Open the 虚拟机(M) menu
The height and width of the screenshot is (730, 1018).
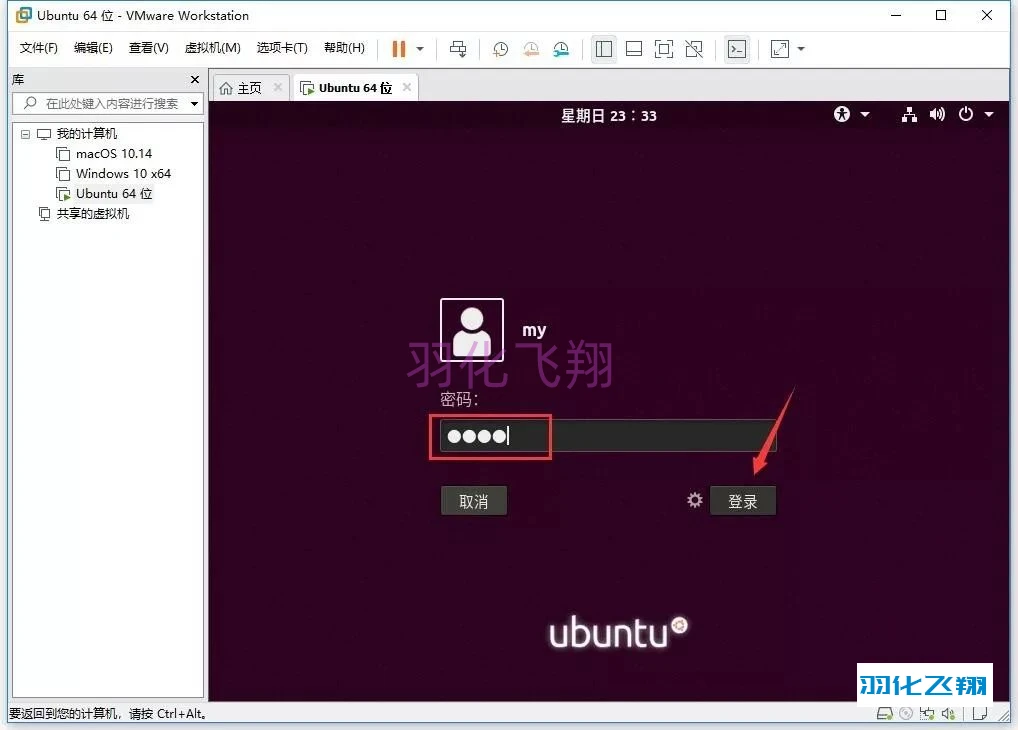212,48
